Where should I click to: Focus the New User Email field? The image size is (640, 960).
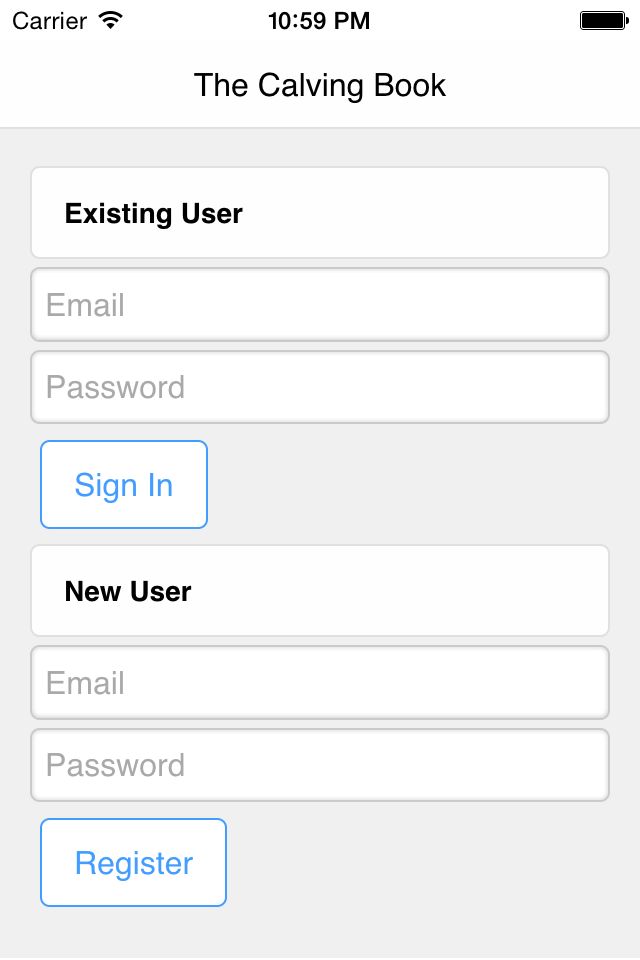[x=320, y=683]
